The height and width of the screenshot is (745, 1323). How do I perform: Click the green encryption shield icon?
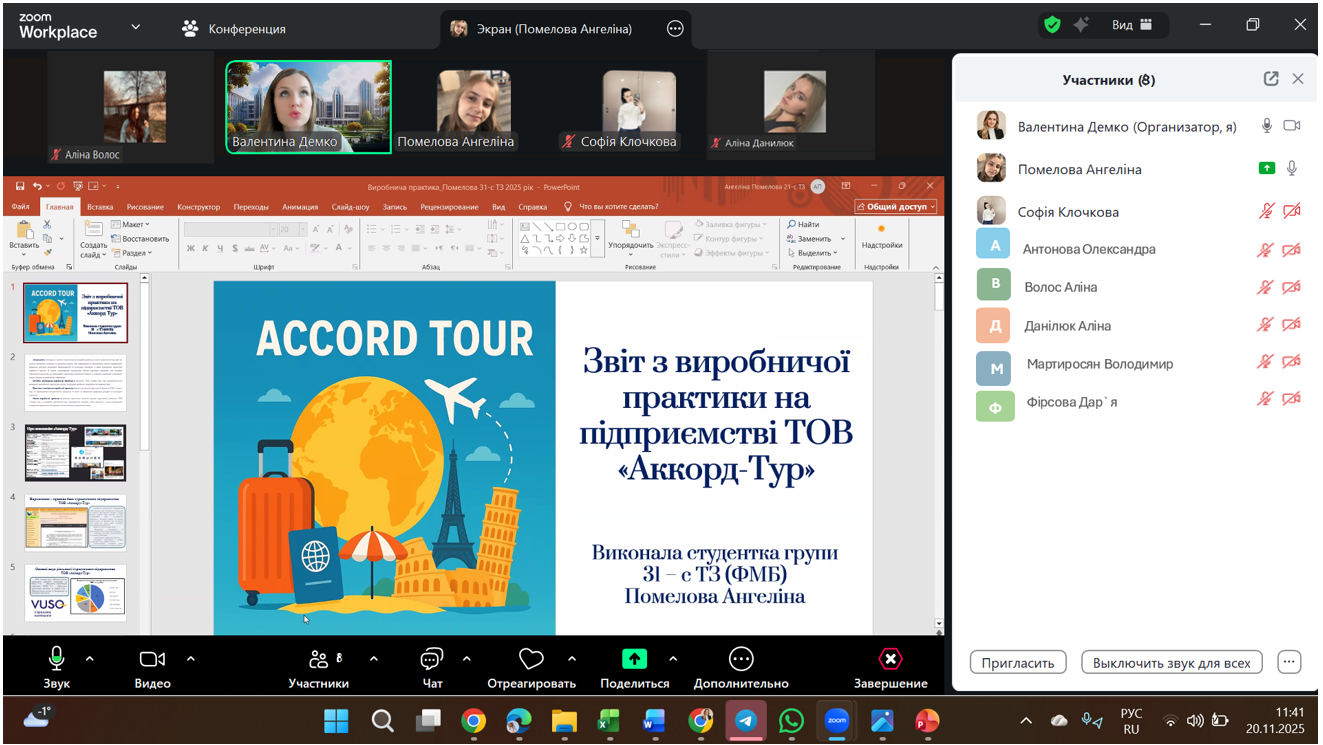pos(1052,26)
